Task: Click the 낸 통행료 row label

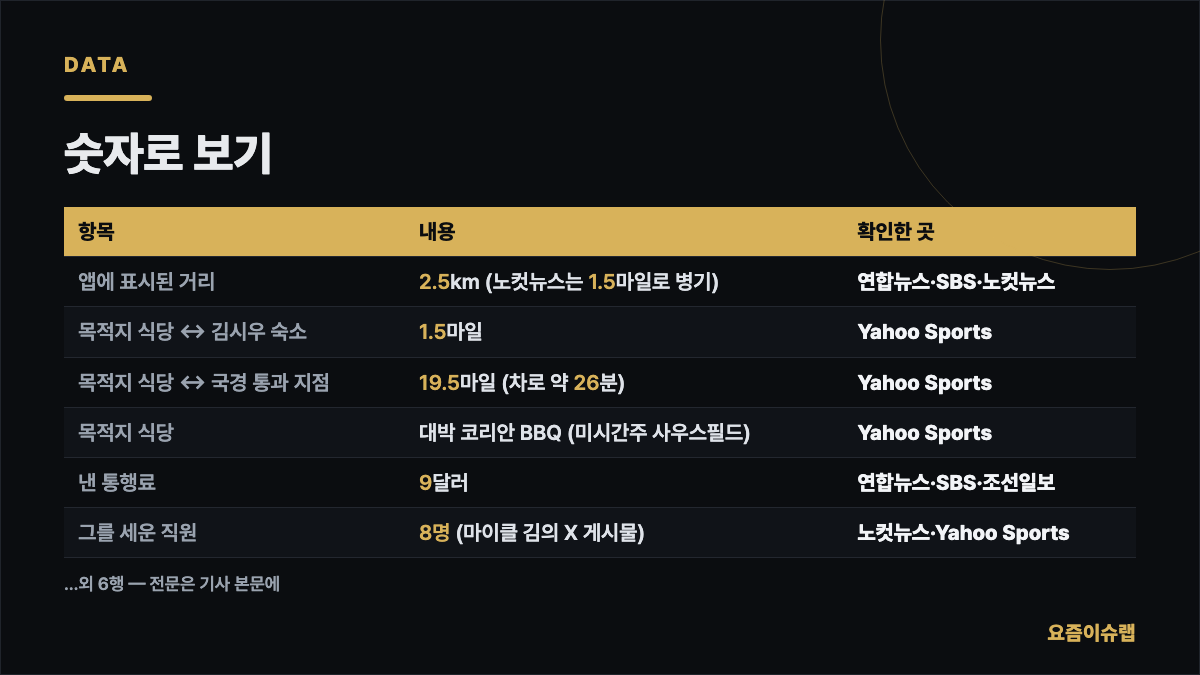Action: (x=117, y=483)
